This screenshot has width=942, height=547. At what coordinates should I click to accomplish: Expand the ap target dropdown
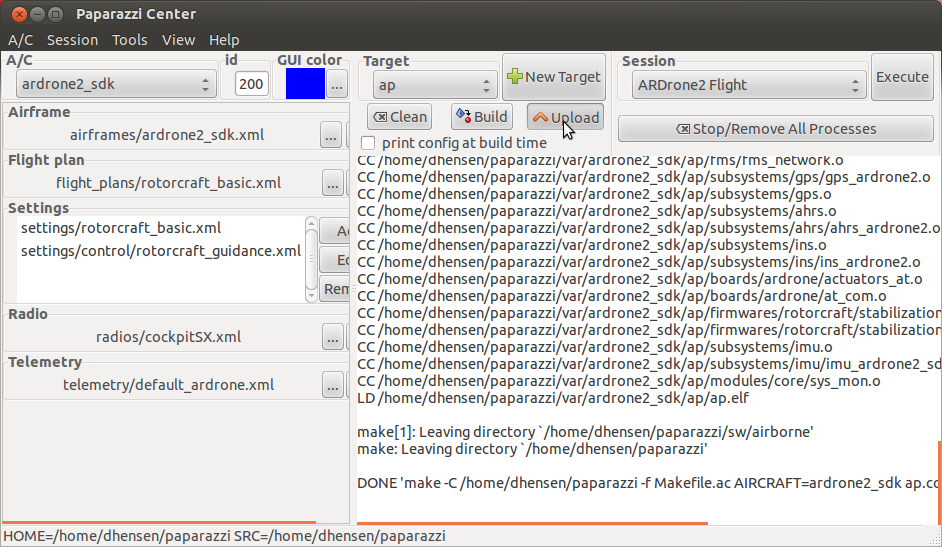point(435,85)
